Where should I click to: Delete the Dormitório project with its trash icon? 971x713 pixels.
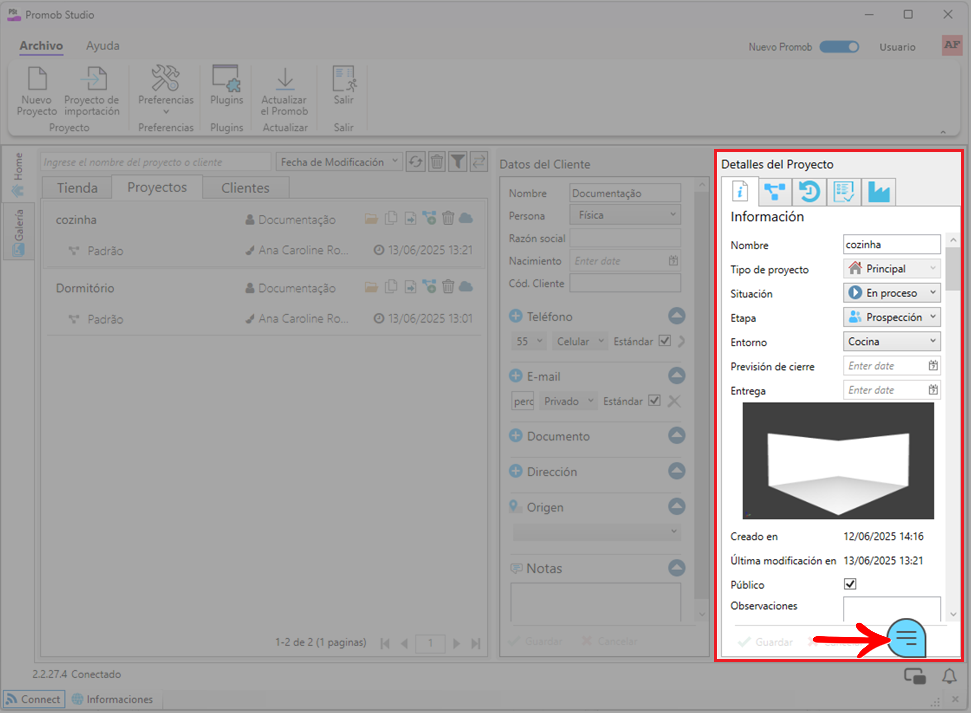448,286
